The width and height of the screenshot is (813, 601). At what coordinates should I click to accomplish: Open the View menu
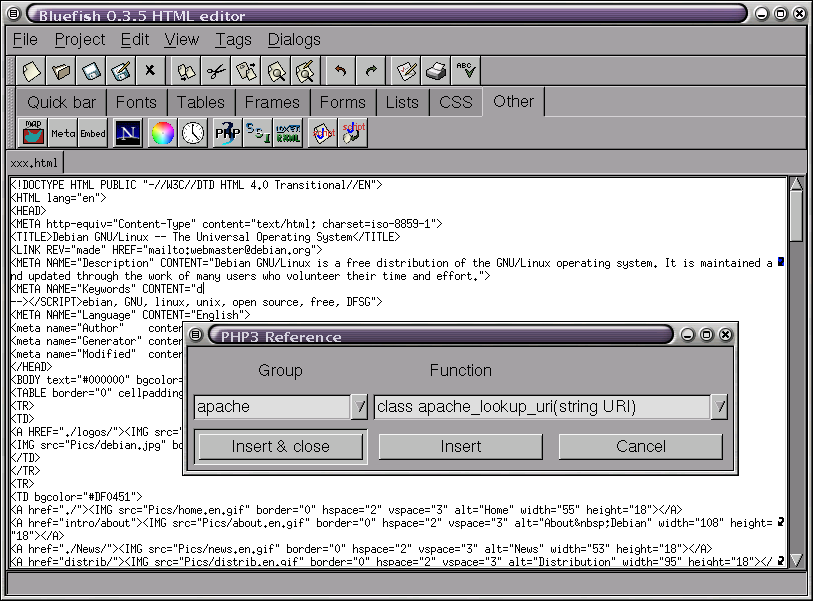pos(182,40)
